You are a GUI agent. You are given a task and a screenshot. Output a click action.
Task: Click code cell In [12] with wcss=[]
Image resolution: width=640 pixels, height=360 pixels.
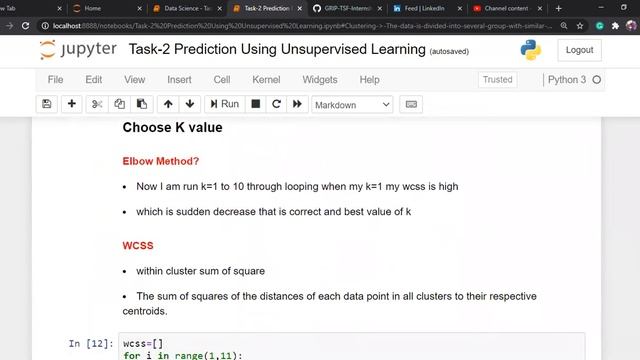[352, 347]
